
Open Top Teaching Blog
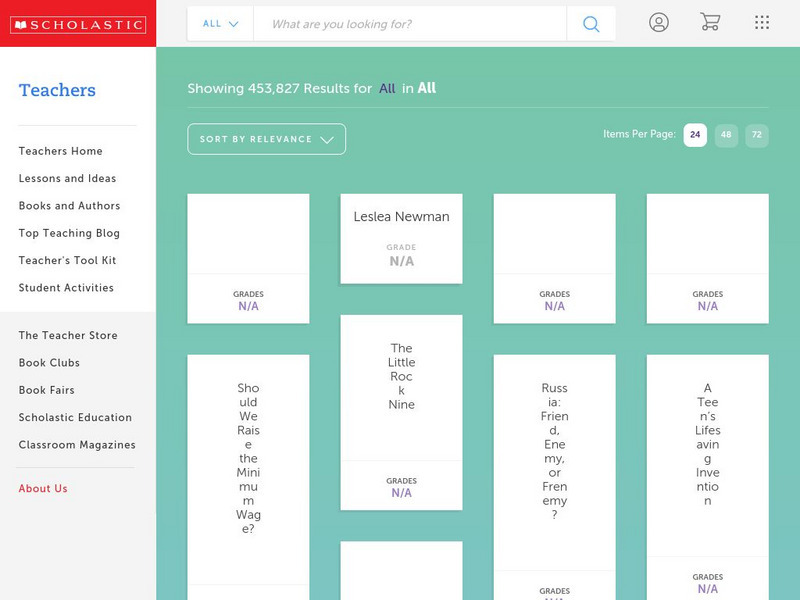69,233
